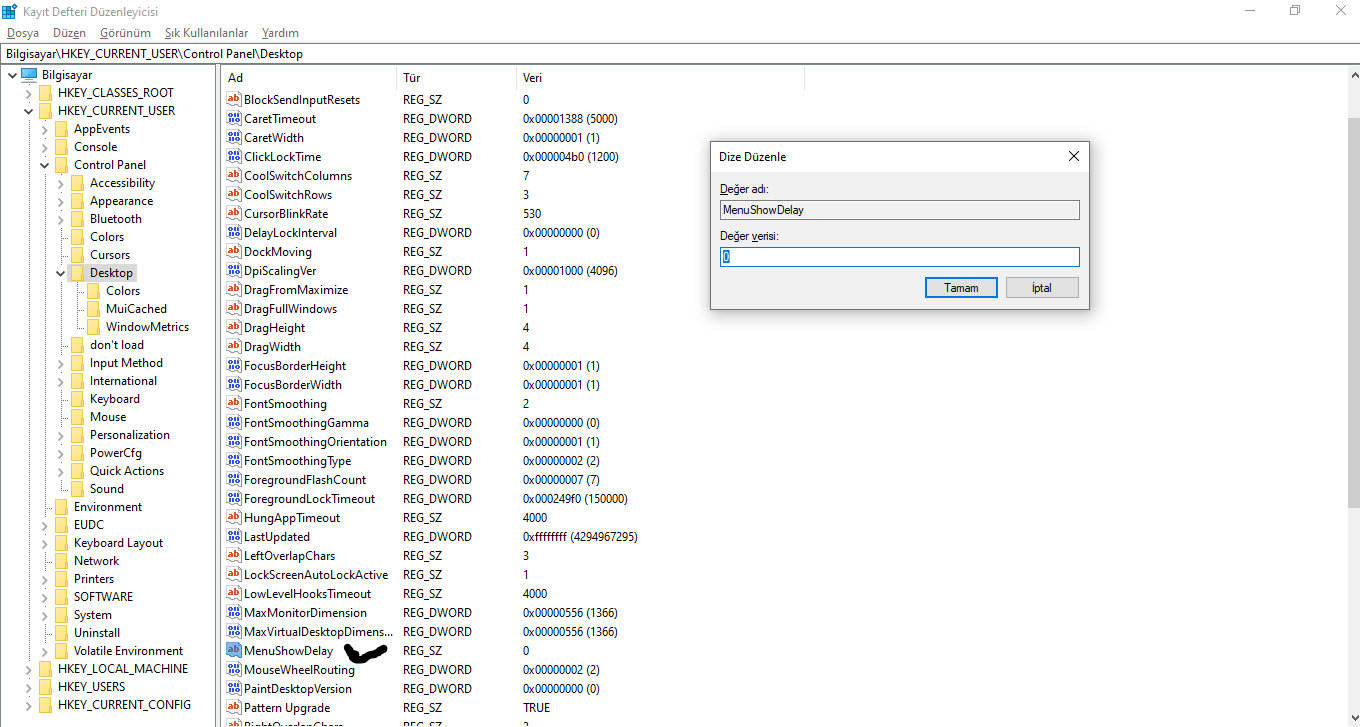The height and width of the screenshot is (727, 1360).
Task: Cancel with the İptal button
Action: [x=1042, y=288]
